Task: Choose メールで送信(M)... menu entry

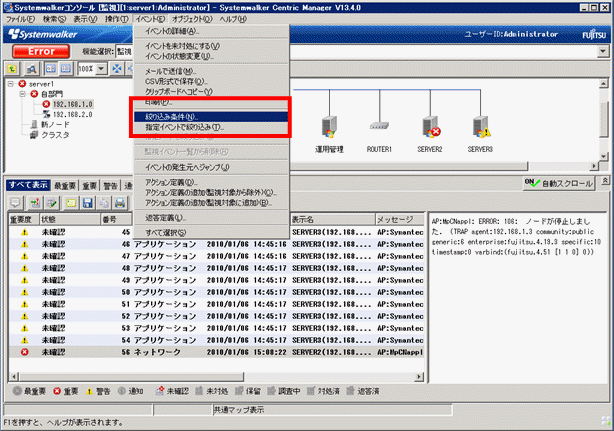Action: (211, 71)
